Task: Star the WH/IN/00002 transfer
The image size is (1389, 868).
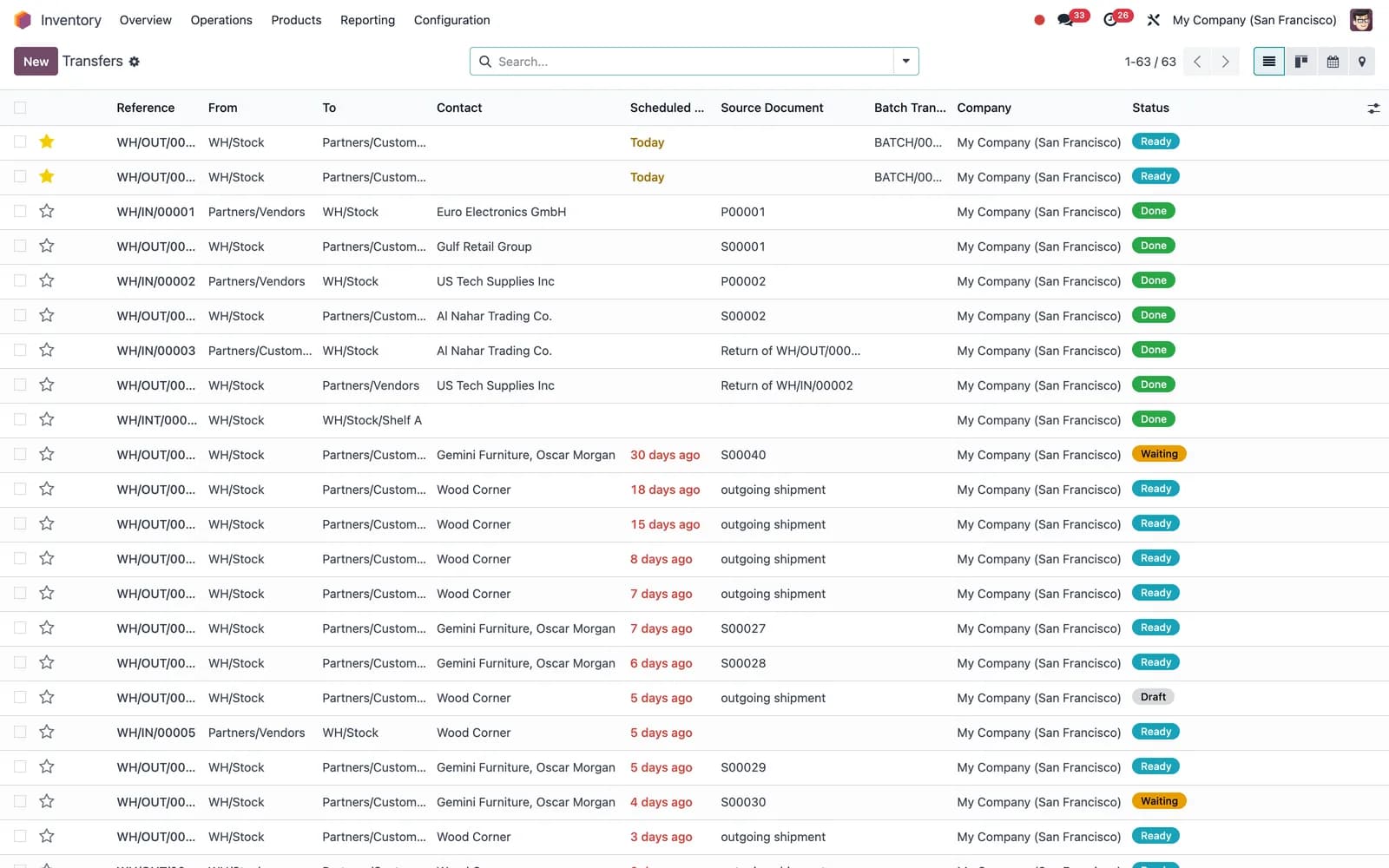Action: 47,280
